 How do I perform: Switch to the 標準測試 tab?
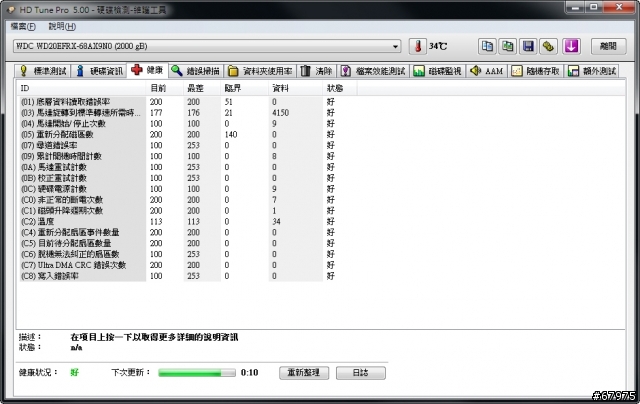click(x=43, y=71)
